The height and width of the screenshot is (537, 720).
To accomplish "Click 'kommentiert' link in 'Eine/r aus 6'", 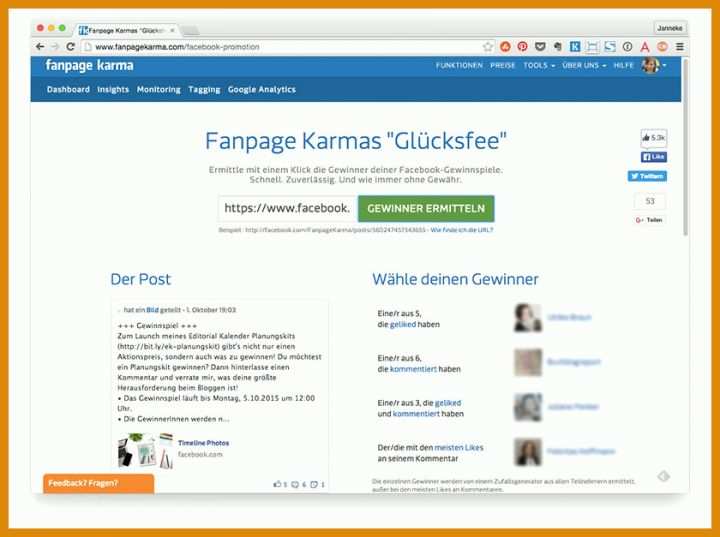I will [413, 369].
